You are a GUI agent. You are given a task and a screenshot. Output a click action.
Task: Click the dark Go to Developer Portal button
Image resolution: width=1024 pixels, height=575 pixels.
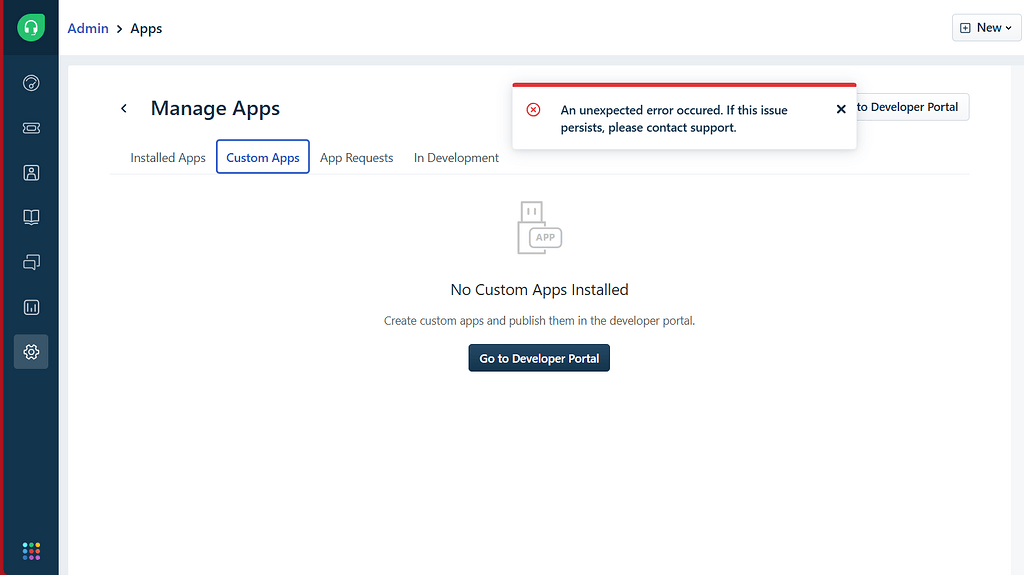coord(539,358)
